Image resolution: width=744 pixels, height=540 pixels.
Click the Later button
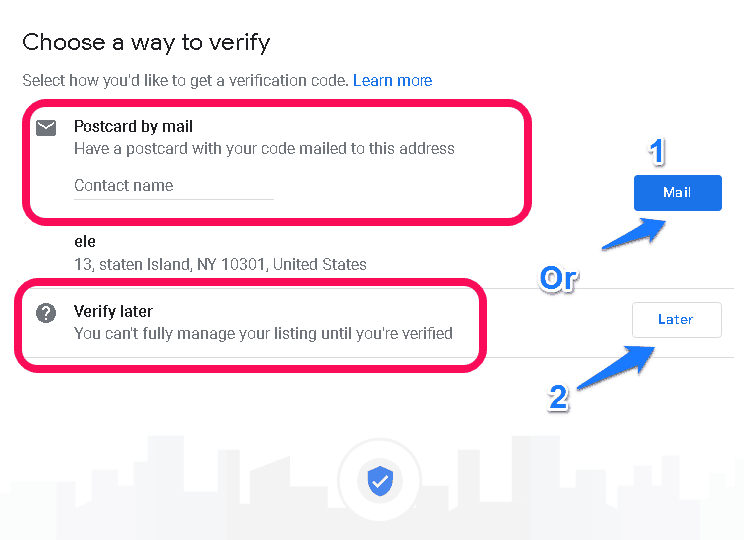pyautogui.click(x=677, y=320)
